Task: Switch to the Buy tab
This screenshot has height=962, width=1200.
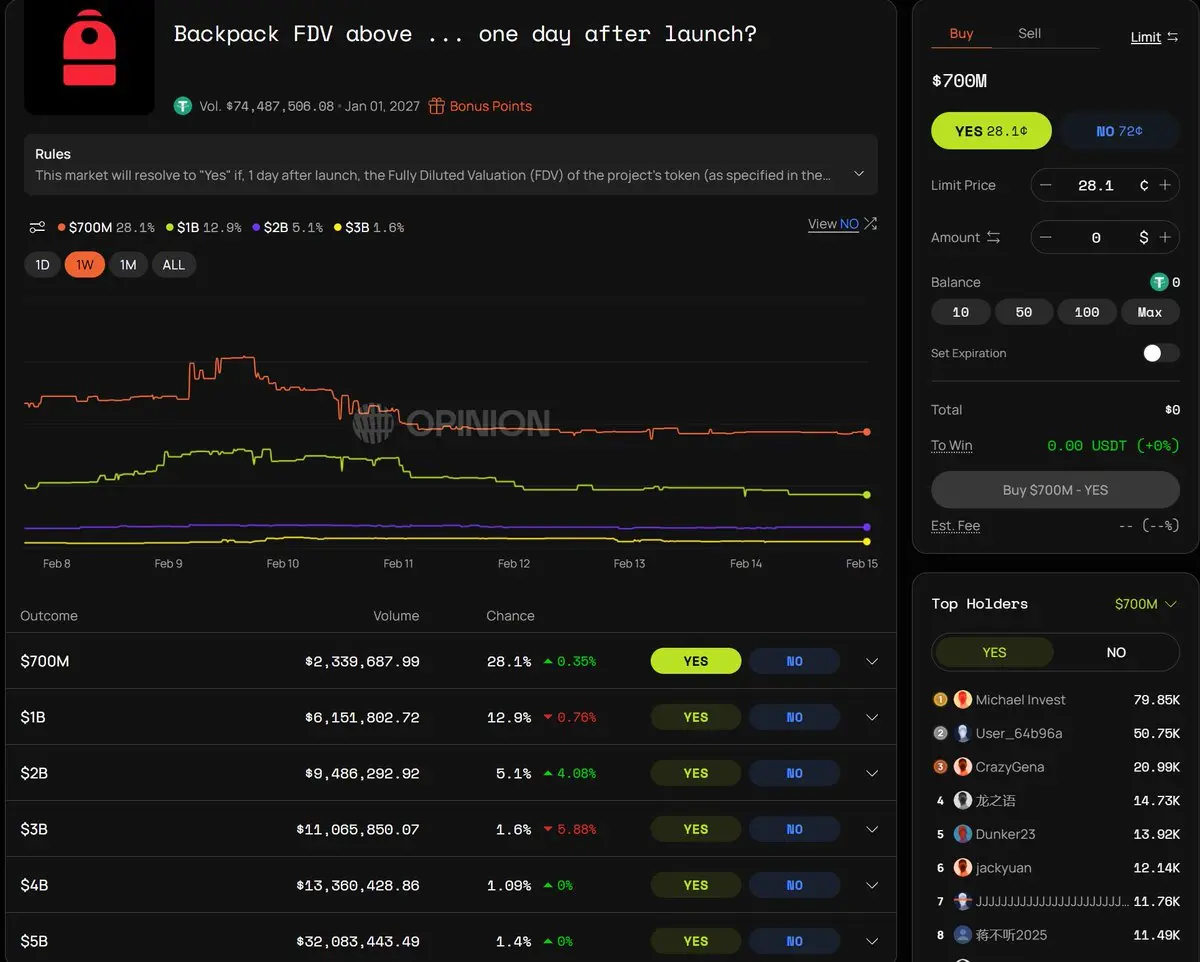Action: 961,33
